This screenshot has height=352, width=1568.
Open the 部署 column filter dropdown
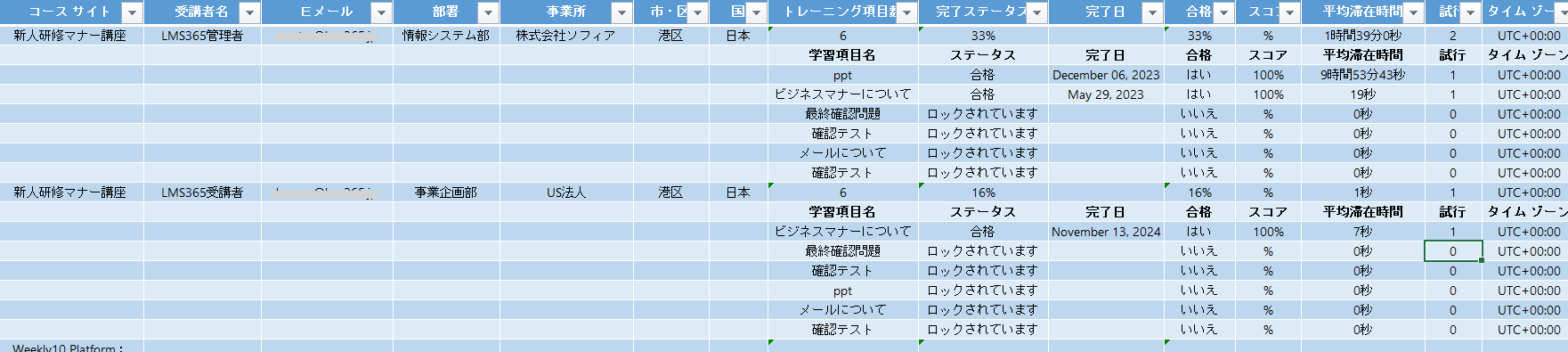(488, 12)
